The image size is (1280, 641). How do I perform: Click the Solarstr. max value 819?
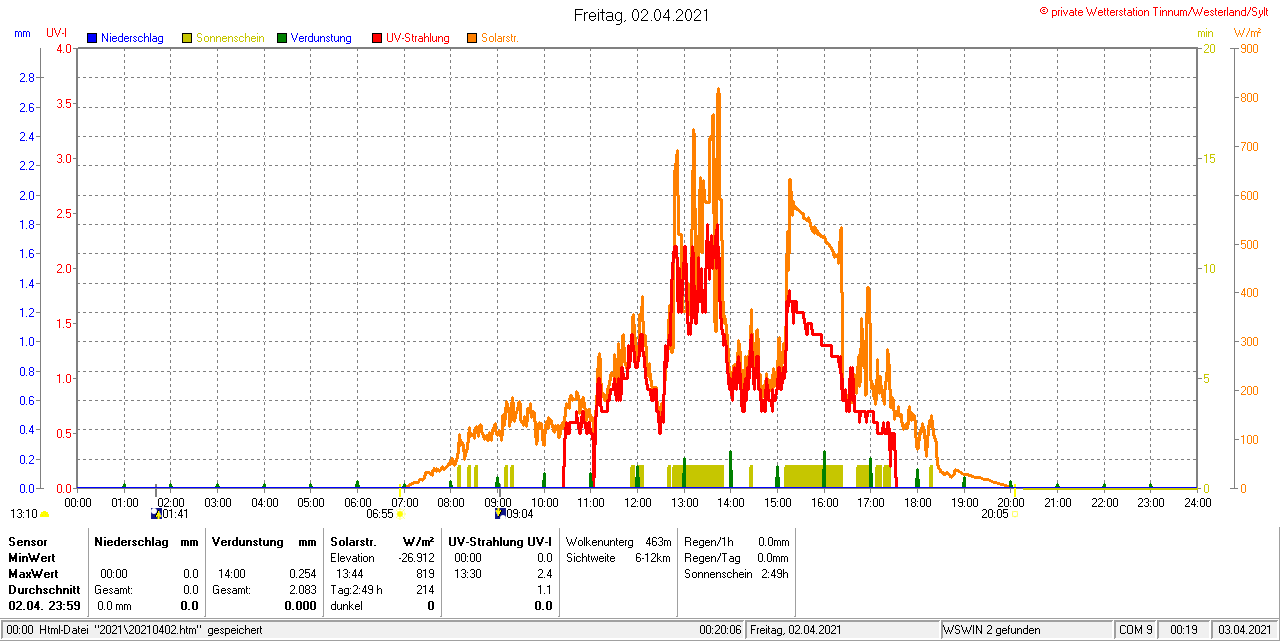[425, 574]
